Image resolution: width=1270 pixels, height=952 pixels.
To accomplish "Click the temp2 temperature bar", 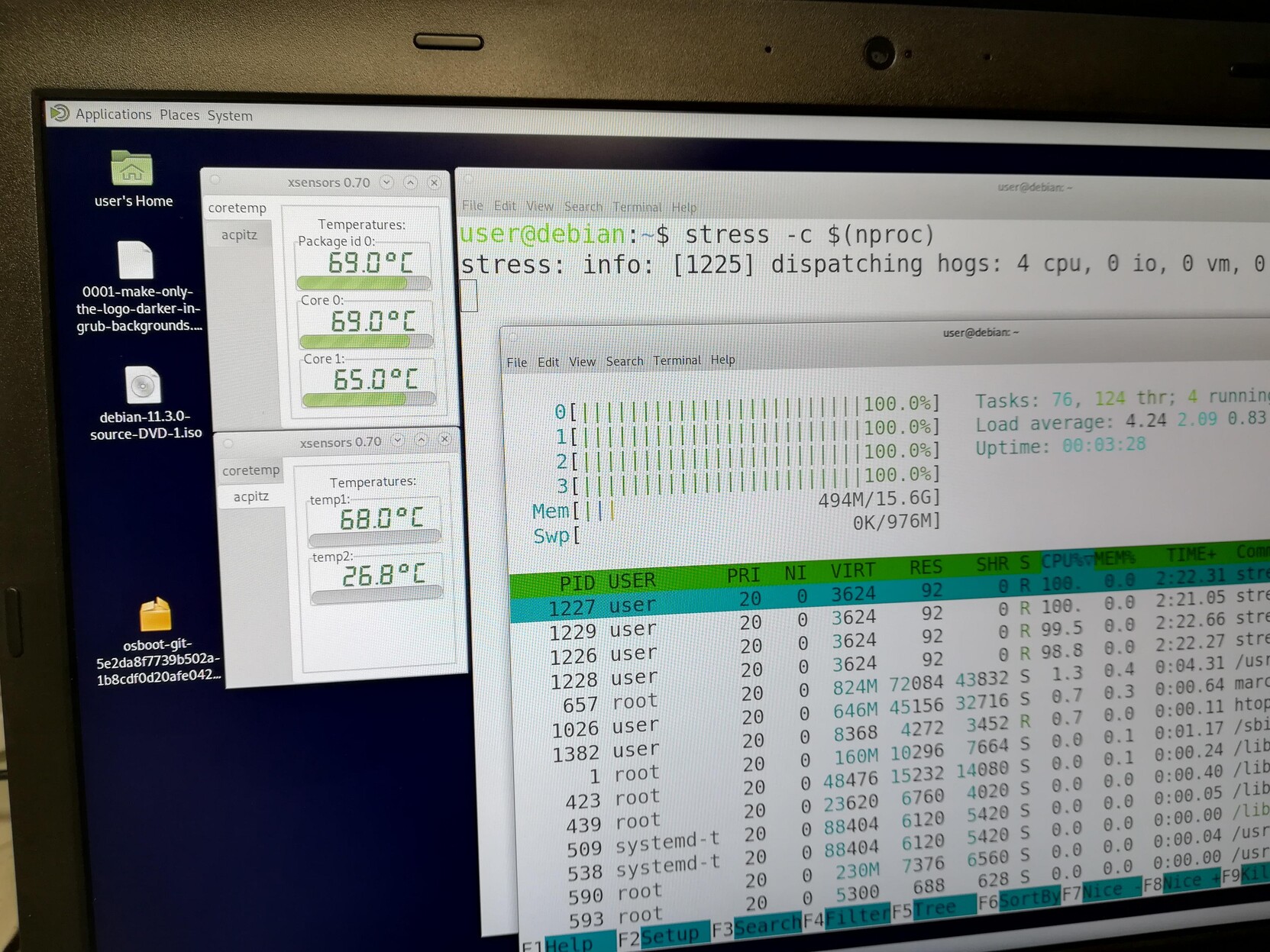I will [x=377, y=594].
